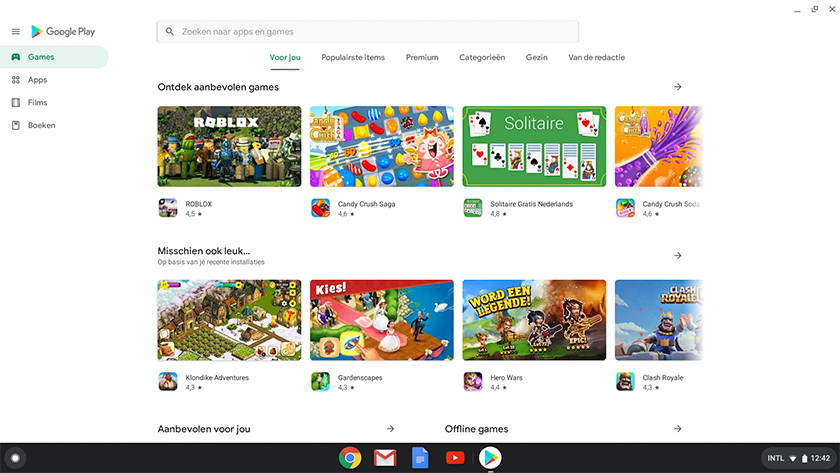
Task: Open YouTube from the shelf
Action: pyautogui.click(x=455, y=458)
